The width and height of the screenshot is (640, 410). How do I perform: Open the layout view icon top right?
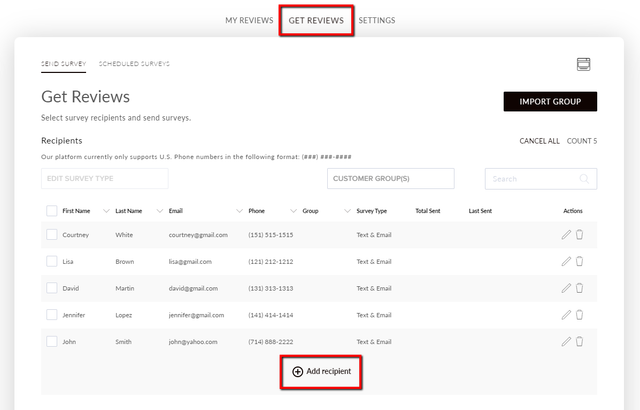point(583,64)
